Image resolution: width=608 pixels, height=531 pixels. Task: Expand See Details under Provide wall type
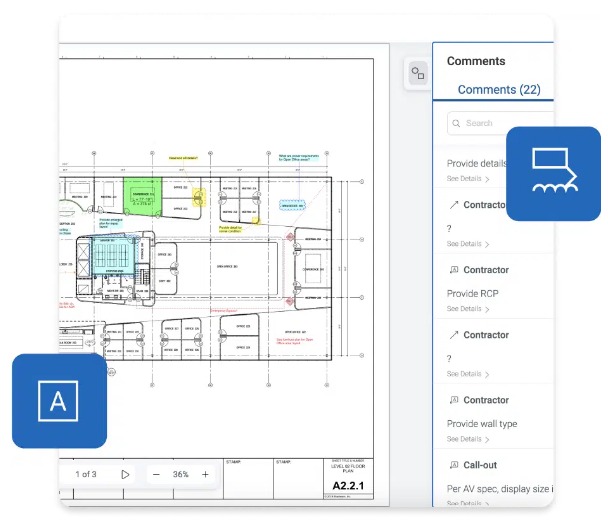click(467, 439)
